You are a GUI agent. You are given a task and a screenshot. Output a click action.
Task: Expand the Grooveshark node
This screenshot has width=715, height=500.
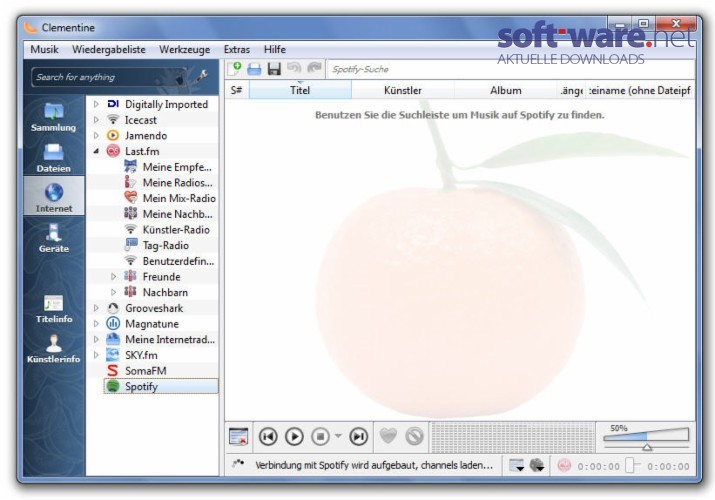pos(96,308)
